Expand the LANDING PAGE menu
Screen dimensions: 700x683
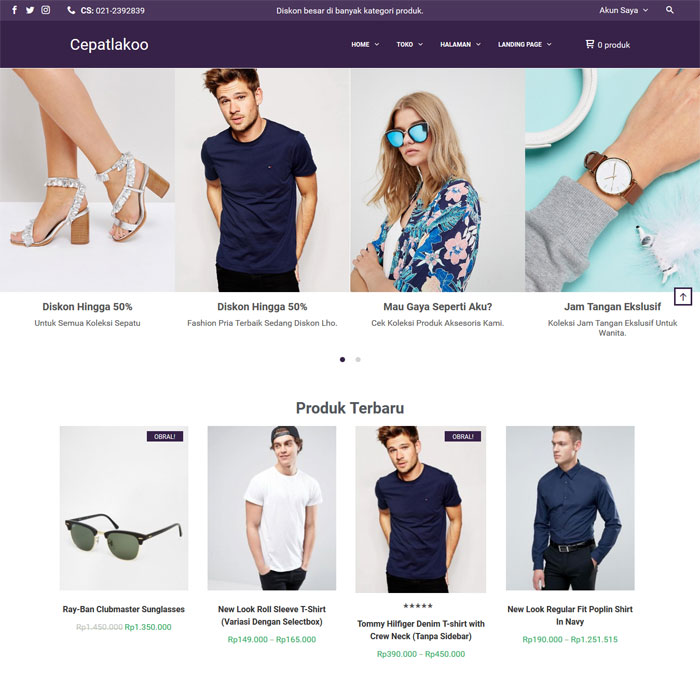pos(525,44)
